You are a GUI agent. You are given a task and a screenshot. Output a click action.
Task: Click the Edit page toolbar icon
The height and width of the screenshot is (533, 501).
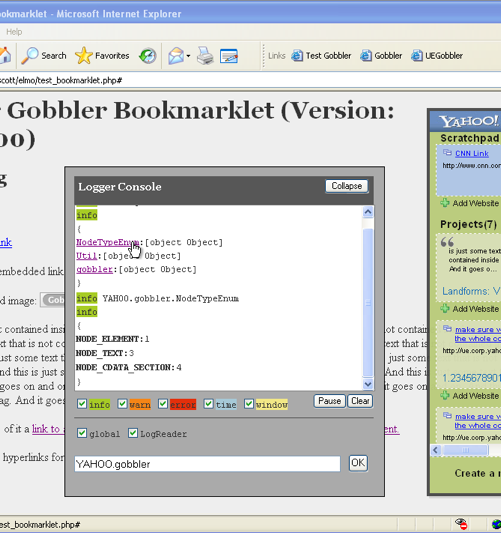click(x=229, y=56)
